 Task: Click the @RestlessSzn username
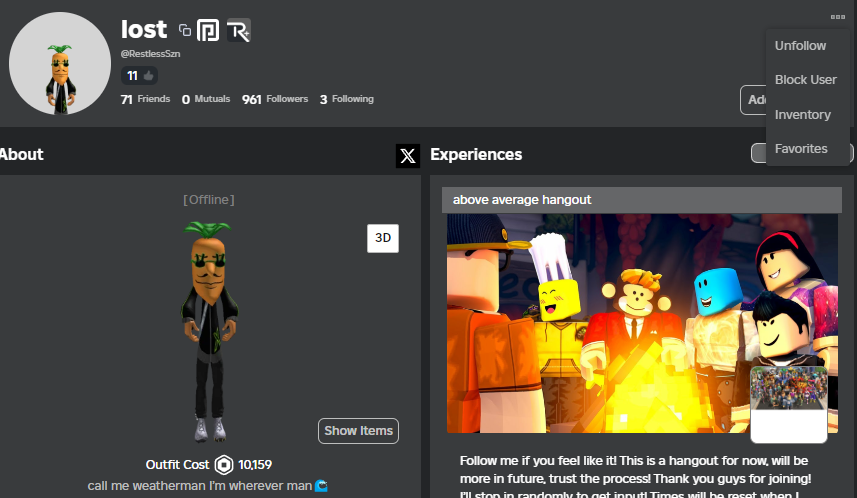(x=150, y=54)
